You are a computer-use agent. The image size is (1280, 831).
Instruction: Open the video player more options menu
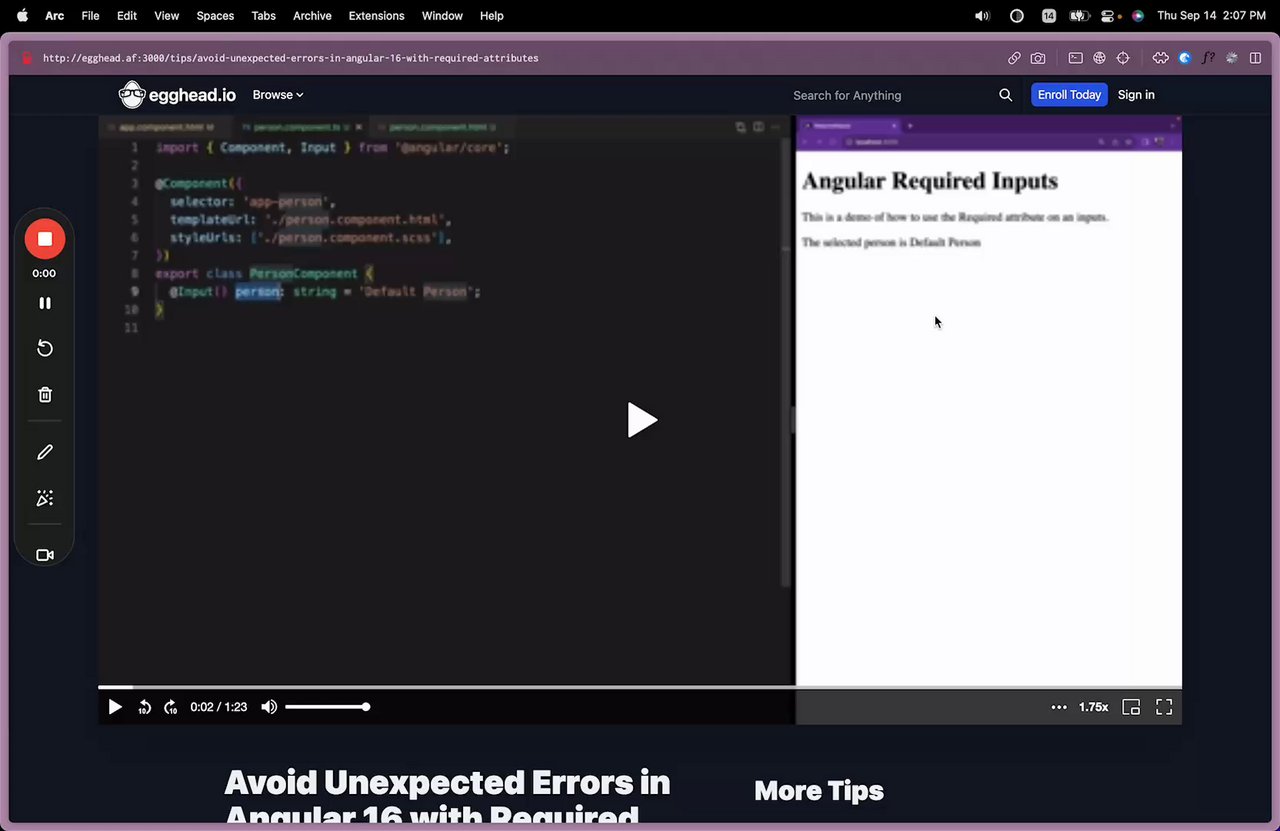click(x=1059, y=707)
